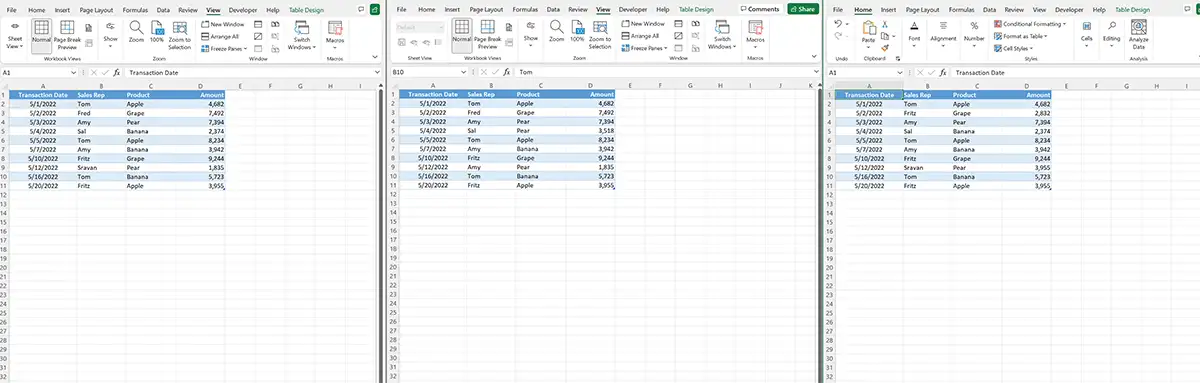Click Paste clipboard icon in right window
This screenshot has width=1200, height=383.
tap(869, 28)
